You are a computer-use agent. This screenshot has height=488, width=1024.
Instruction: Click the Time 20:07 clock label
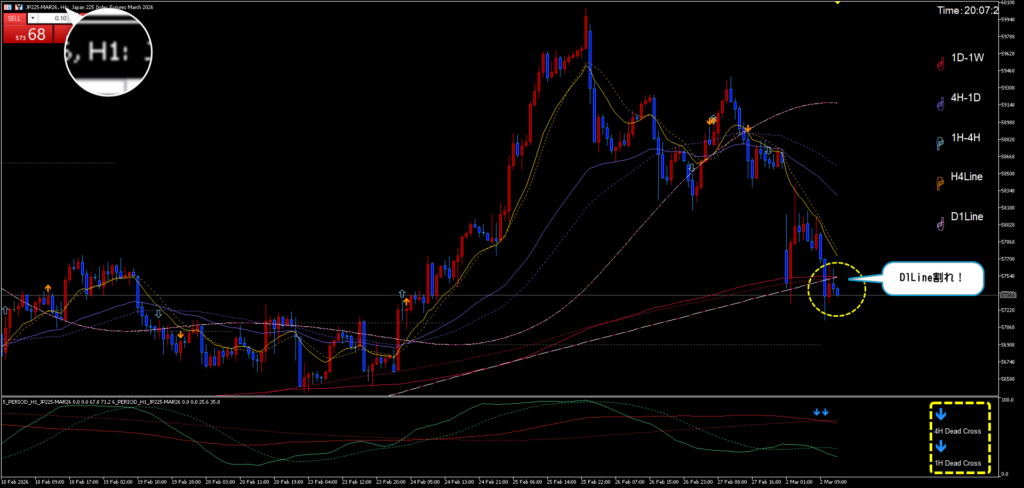(977, 10)
